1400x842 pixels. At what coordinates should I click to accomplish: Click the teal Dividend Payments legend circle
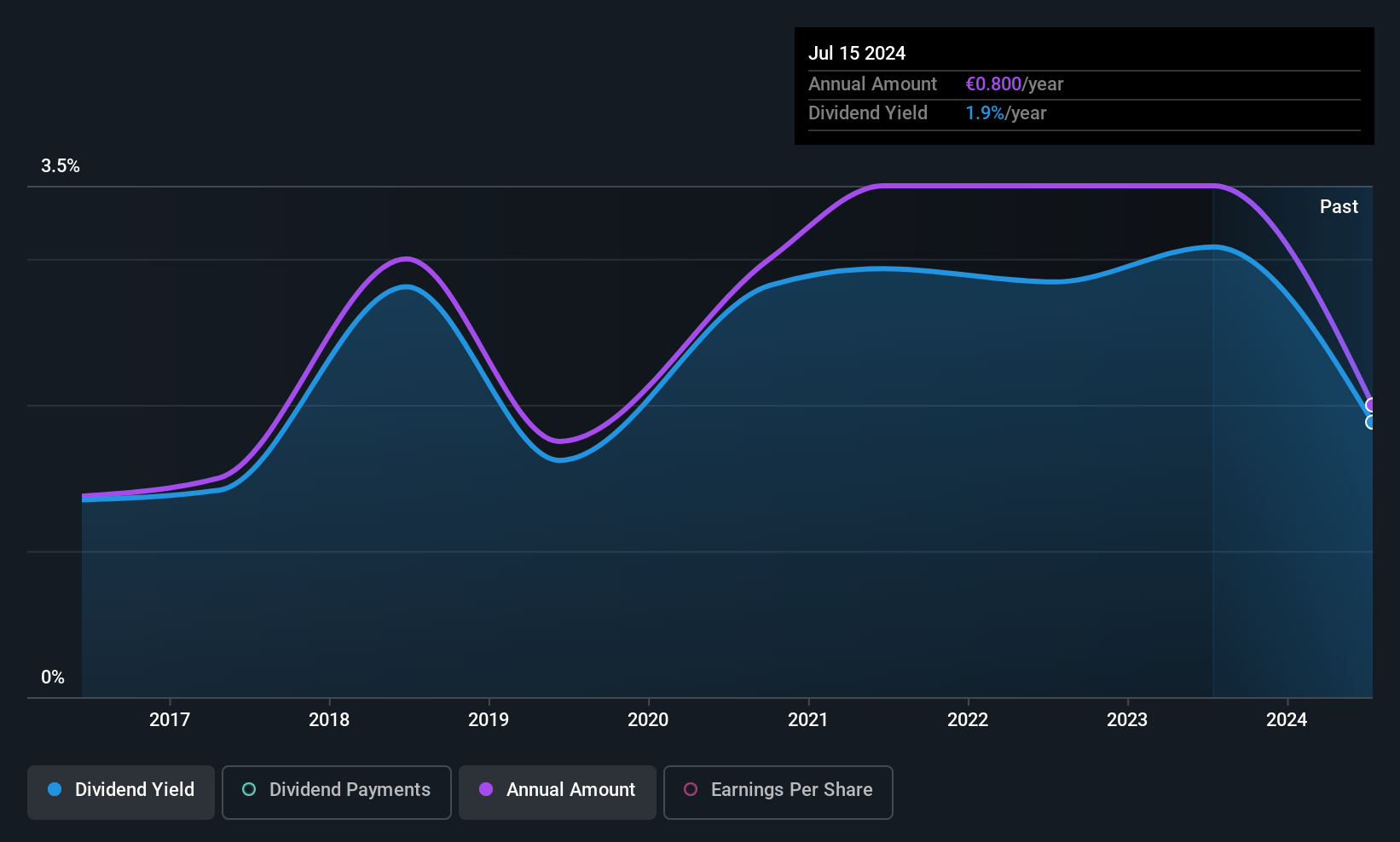pos(249,789)
